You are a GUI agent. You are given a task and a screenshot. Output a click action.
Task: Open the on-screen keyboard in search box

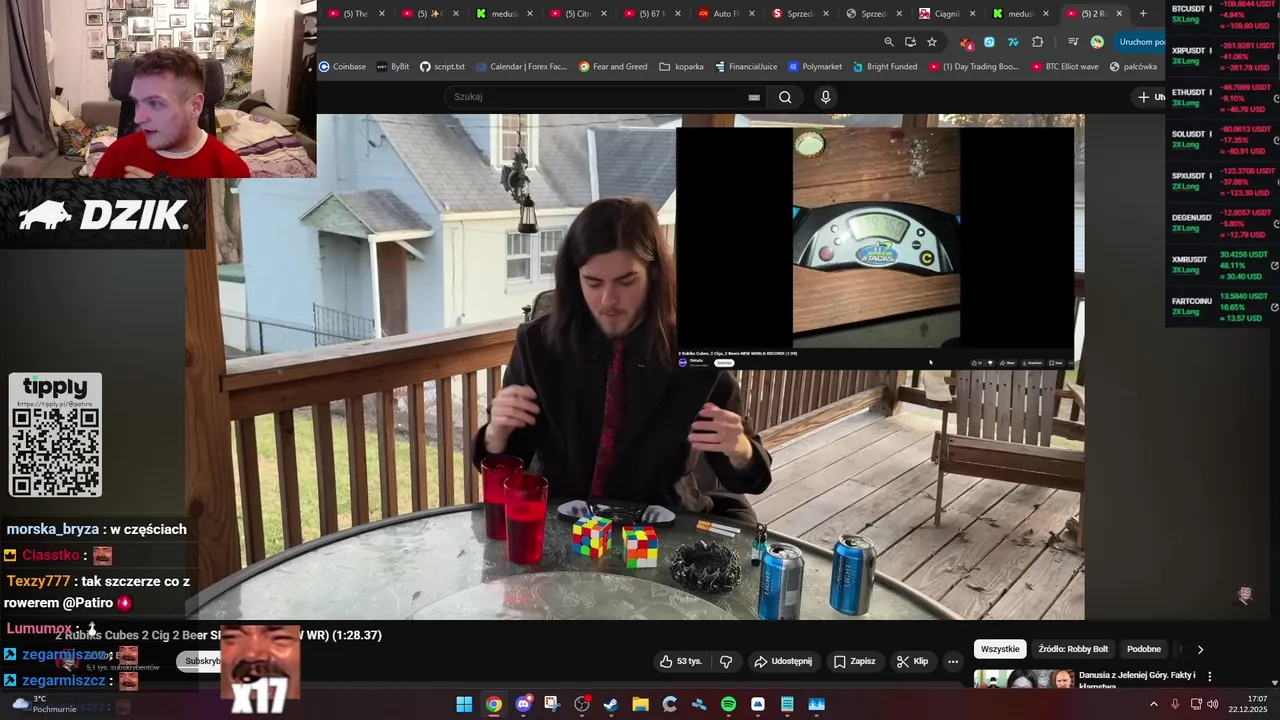pyautogui.click(x=754, y=97)
